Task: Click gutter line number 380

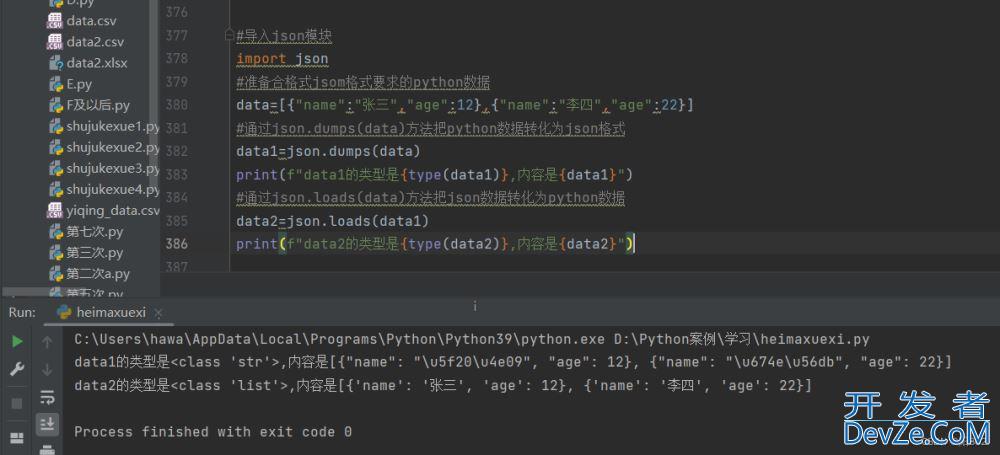Action: point(176,105)
